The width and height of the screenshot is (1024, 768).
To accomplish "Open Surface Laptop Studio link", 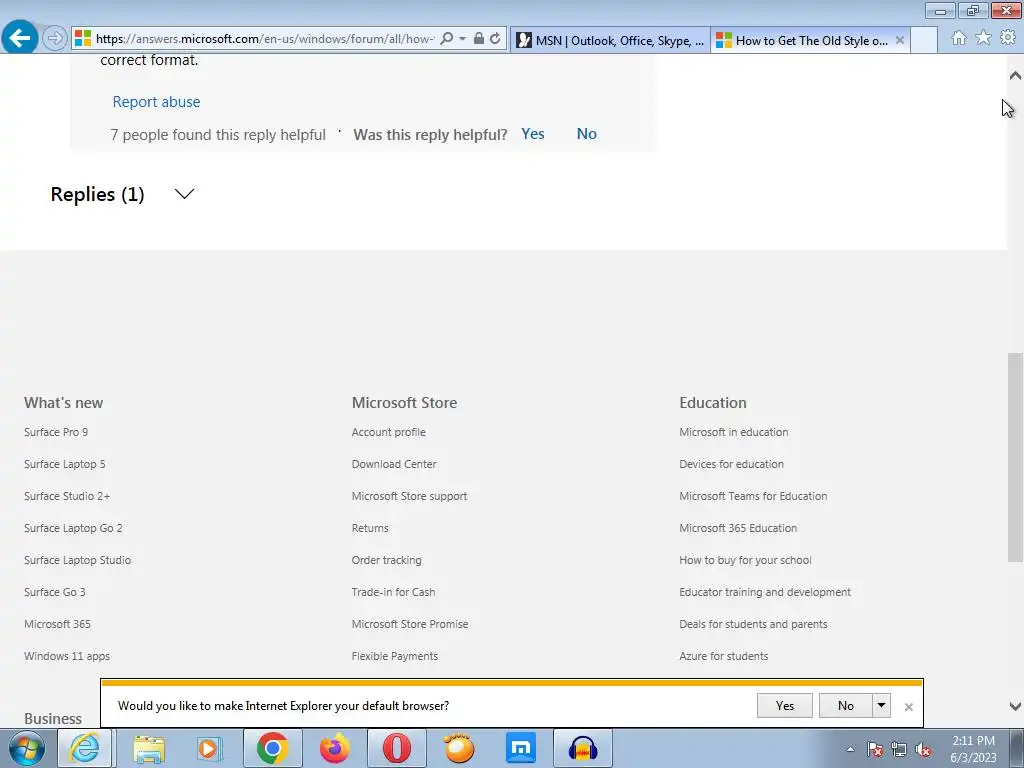I will click(78, 560).
